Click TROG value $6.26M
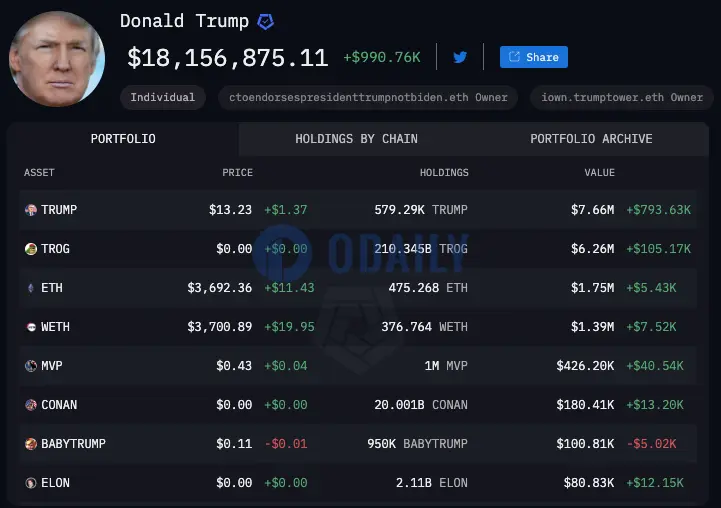The image size is (721, 508). [x=592, y=249]
